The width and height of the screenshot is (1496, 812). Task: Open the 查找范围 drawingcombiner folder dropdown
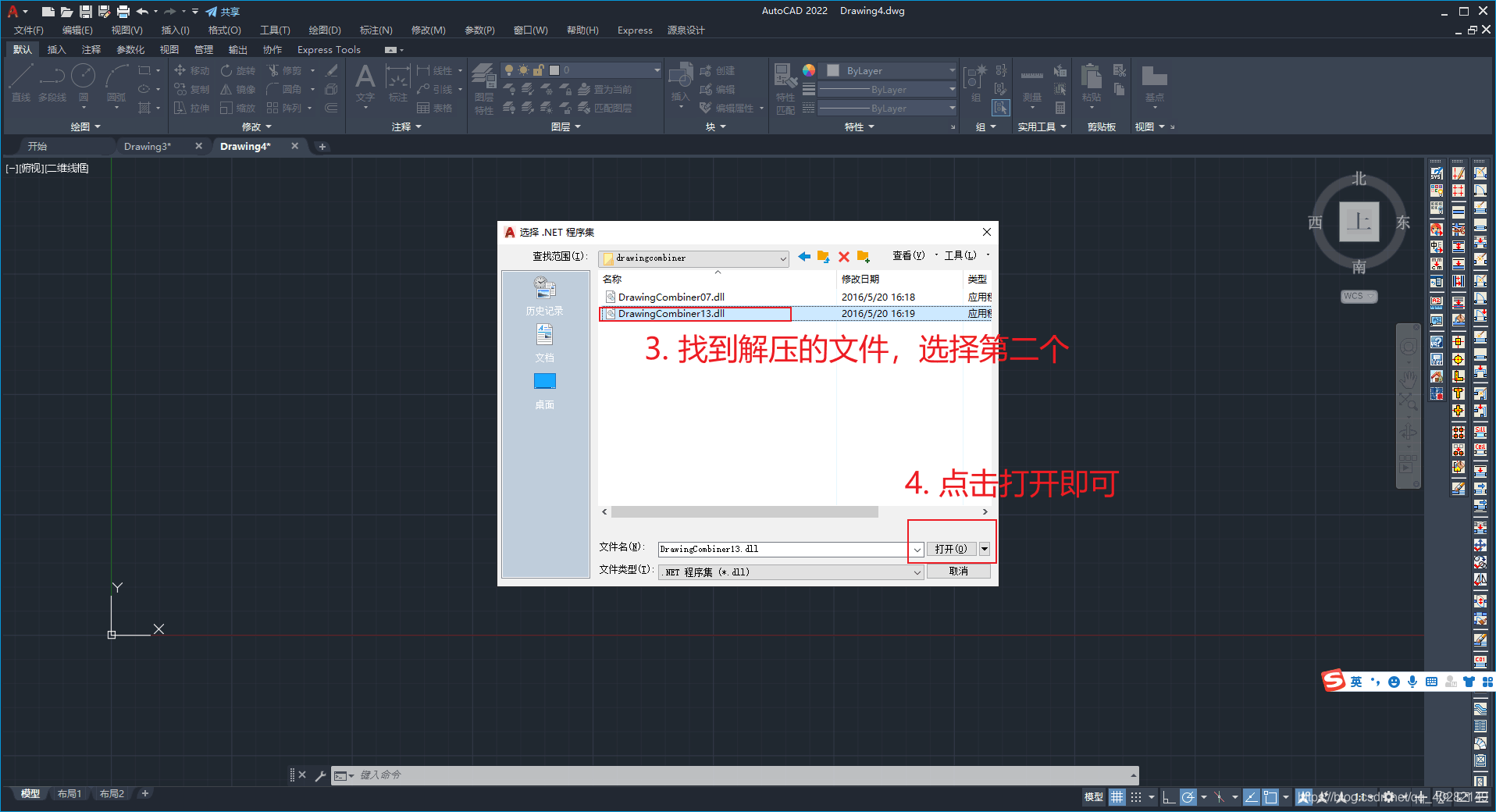tap(694, 258)
